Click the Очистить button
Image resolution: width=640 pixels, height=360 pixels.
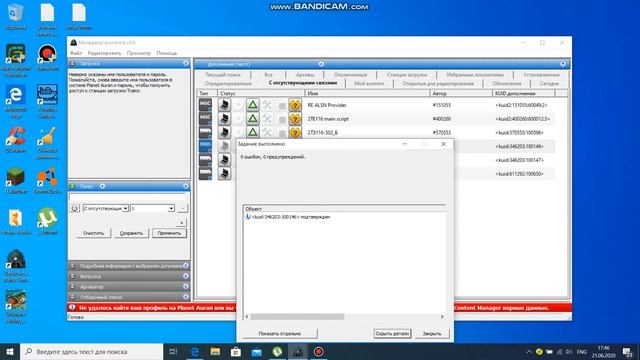click(x=93, y=233)
